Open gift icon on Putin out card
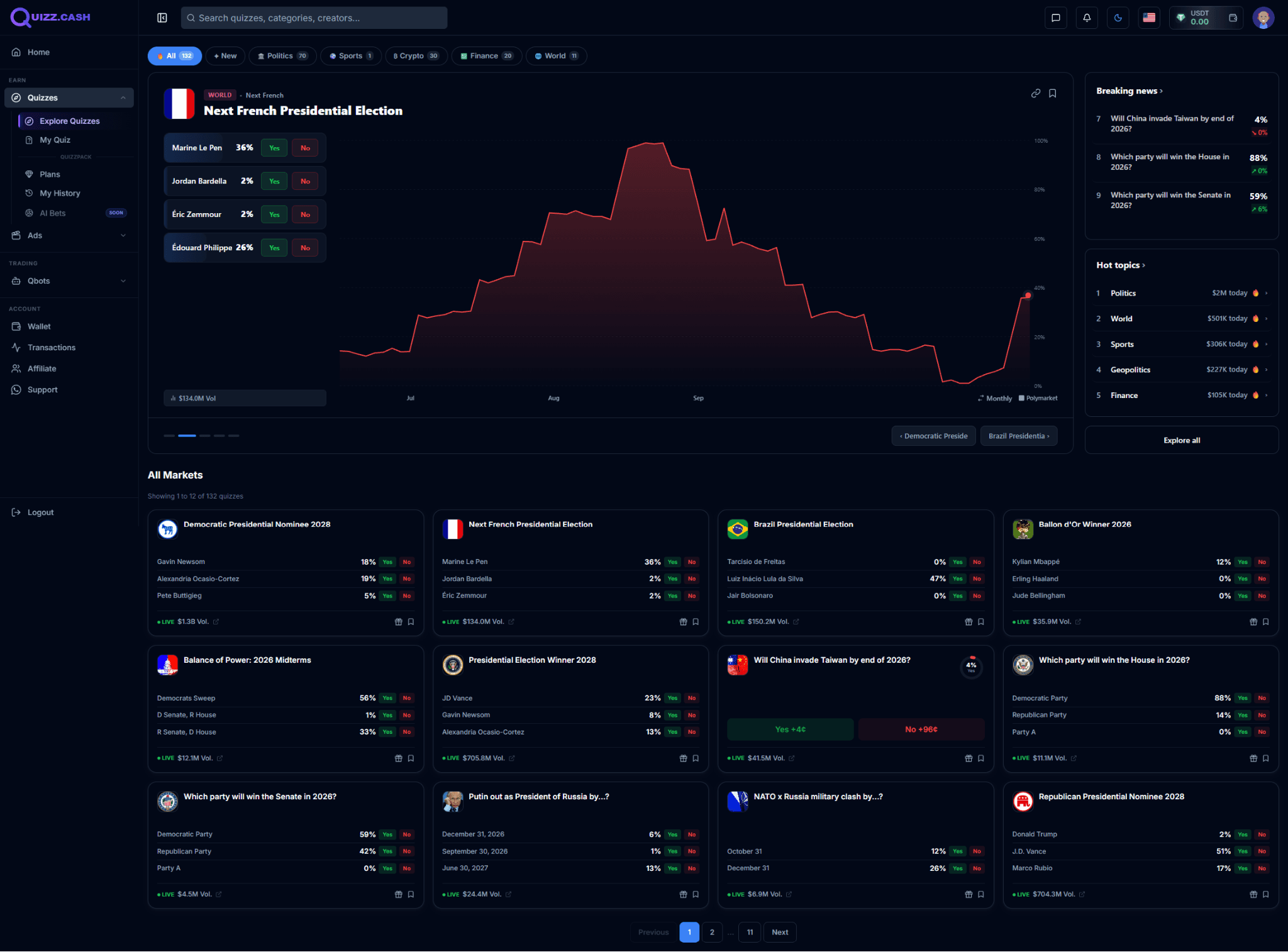 point(684,894)
